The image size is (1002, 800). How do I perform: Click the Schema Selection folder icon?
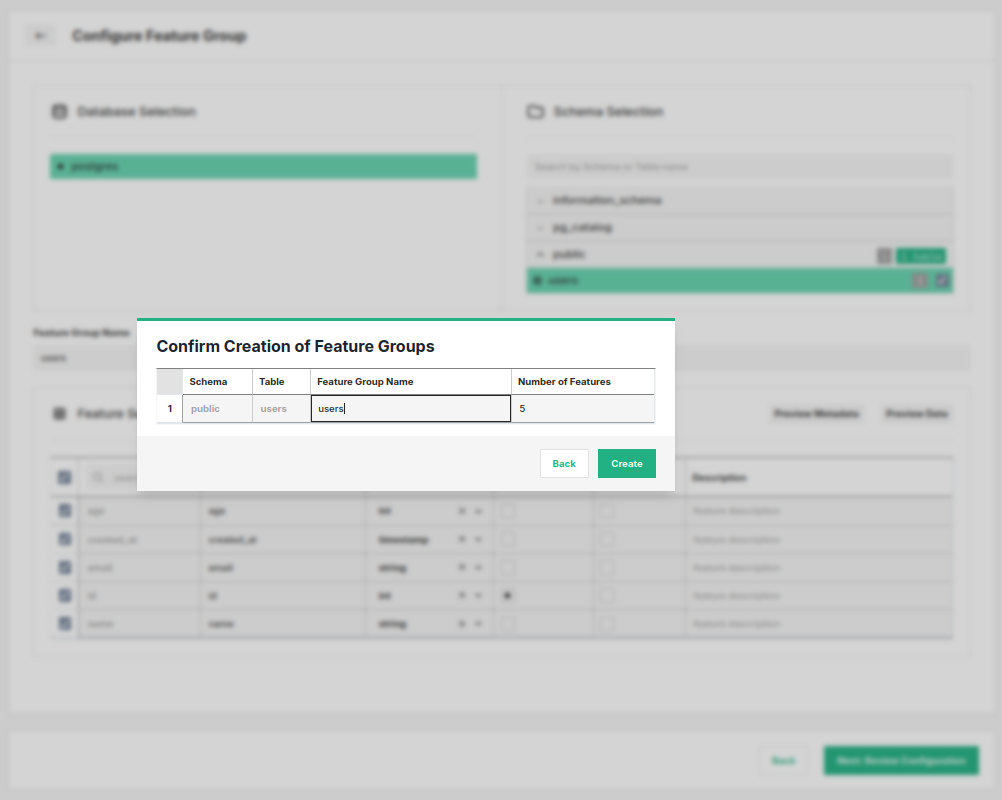point(535,112)
